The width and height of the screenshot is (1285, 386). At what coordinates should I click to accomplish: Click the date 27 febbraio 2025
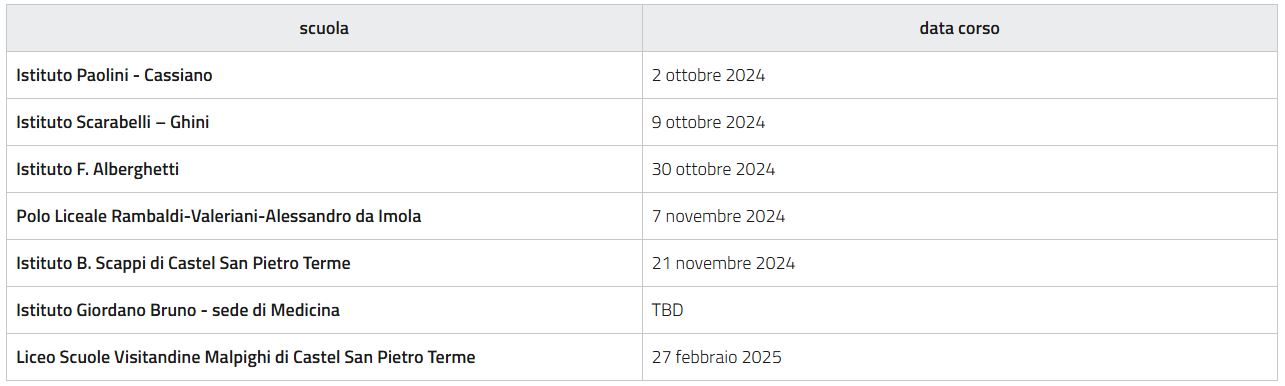[x=716, y=357]
